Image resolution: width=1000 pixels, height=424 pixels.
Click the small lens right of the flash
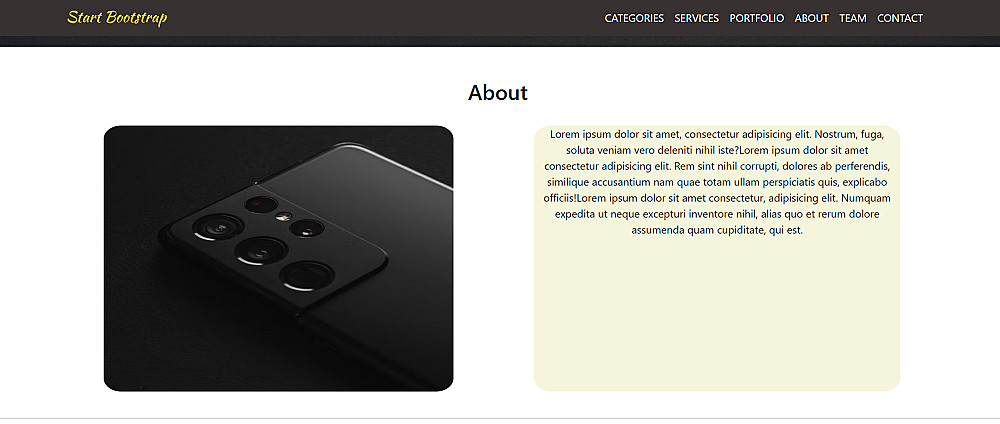tap(307, 228)
